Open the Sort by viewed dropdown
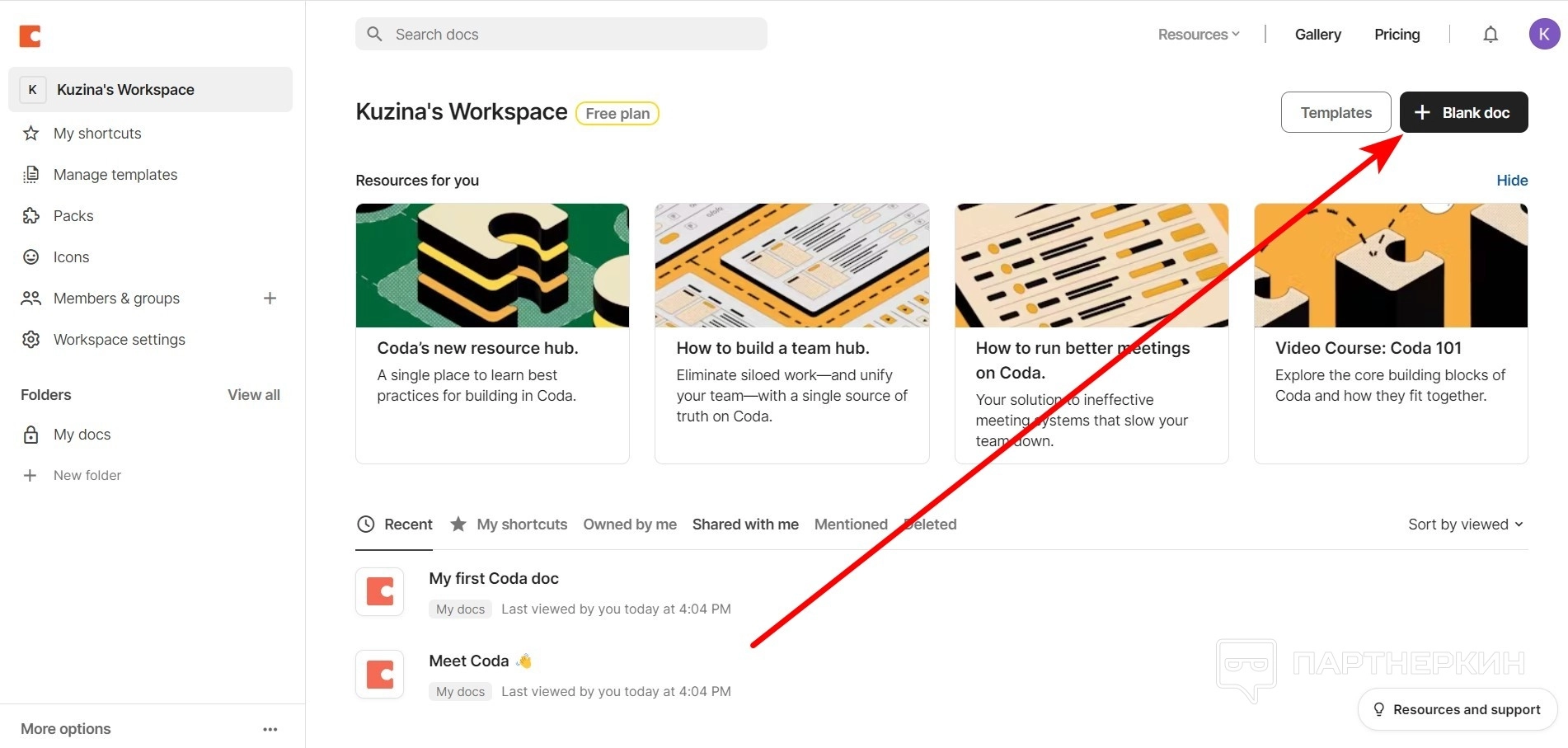This screenshot has height=748, width=1568. coord(1465,525)
